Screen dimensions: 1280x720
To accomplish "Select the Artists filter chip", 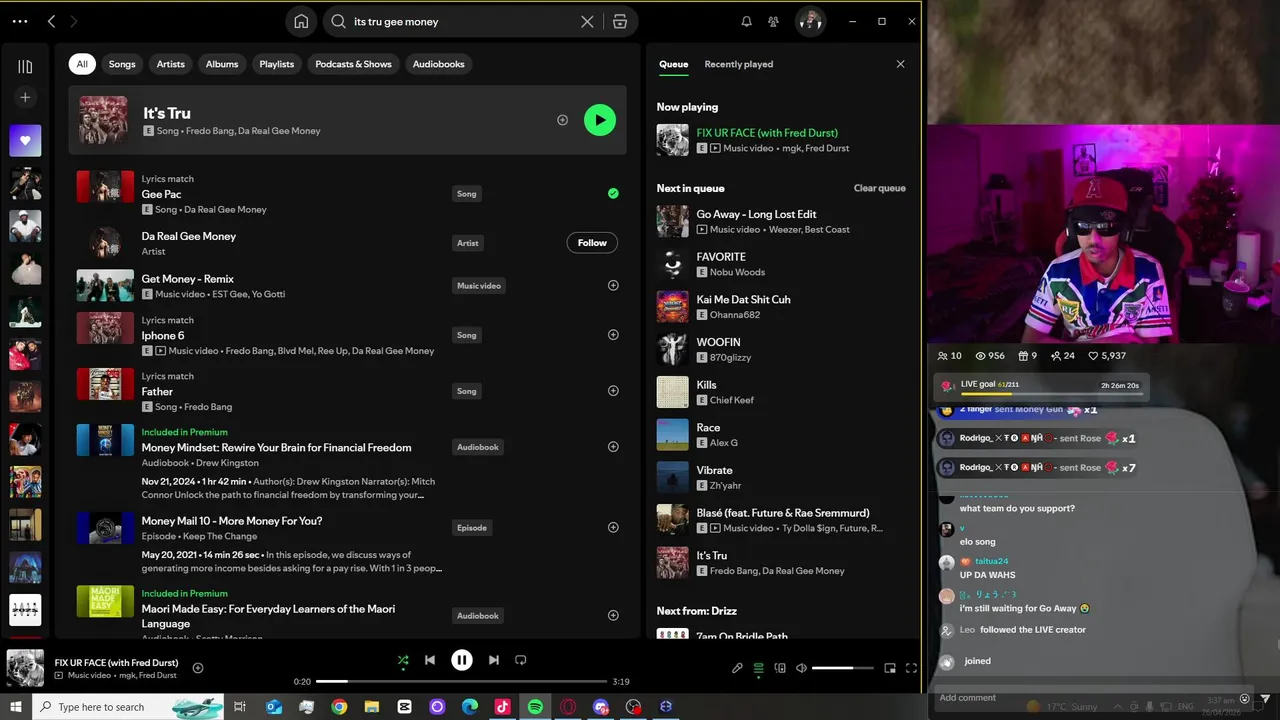I will click(x=171, y=64).
